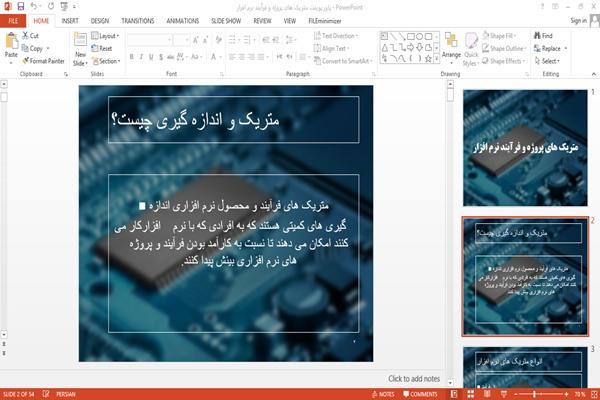The height and width of the screenshot is (400, 600).
Task: Click the Paste icon
Action: pyautogui.click(x=11, y=41)
